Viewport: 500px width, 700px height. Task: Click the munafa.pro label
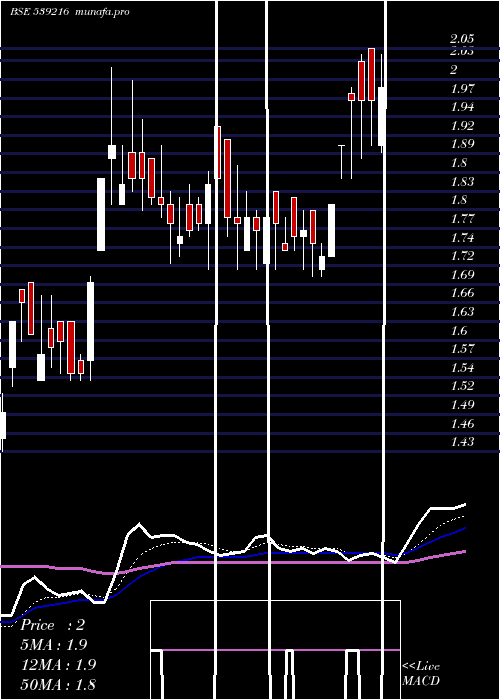pyautogui.click(x=103, y=12)
